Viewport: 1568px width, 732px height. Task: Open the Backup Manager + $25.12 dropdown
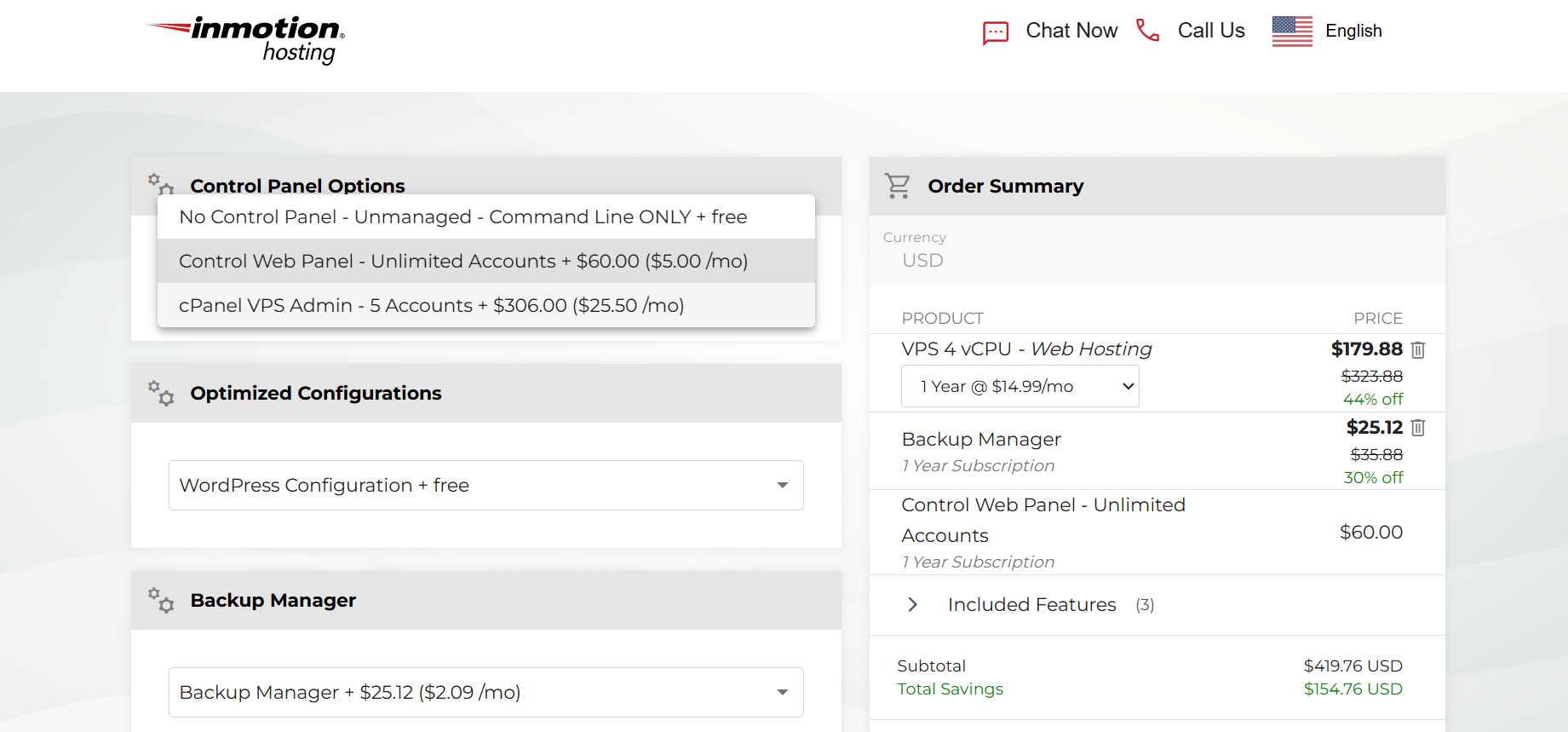coord(486,692)
